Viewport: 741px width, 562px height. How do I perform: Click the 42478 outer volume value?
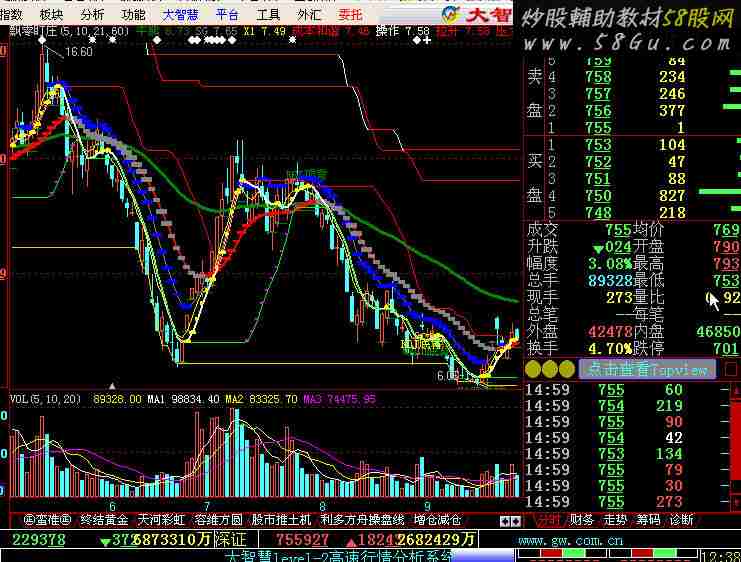click(610, 331)
